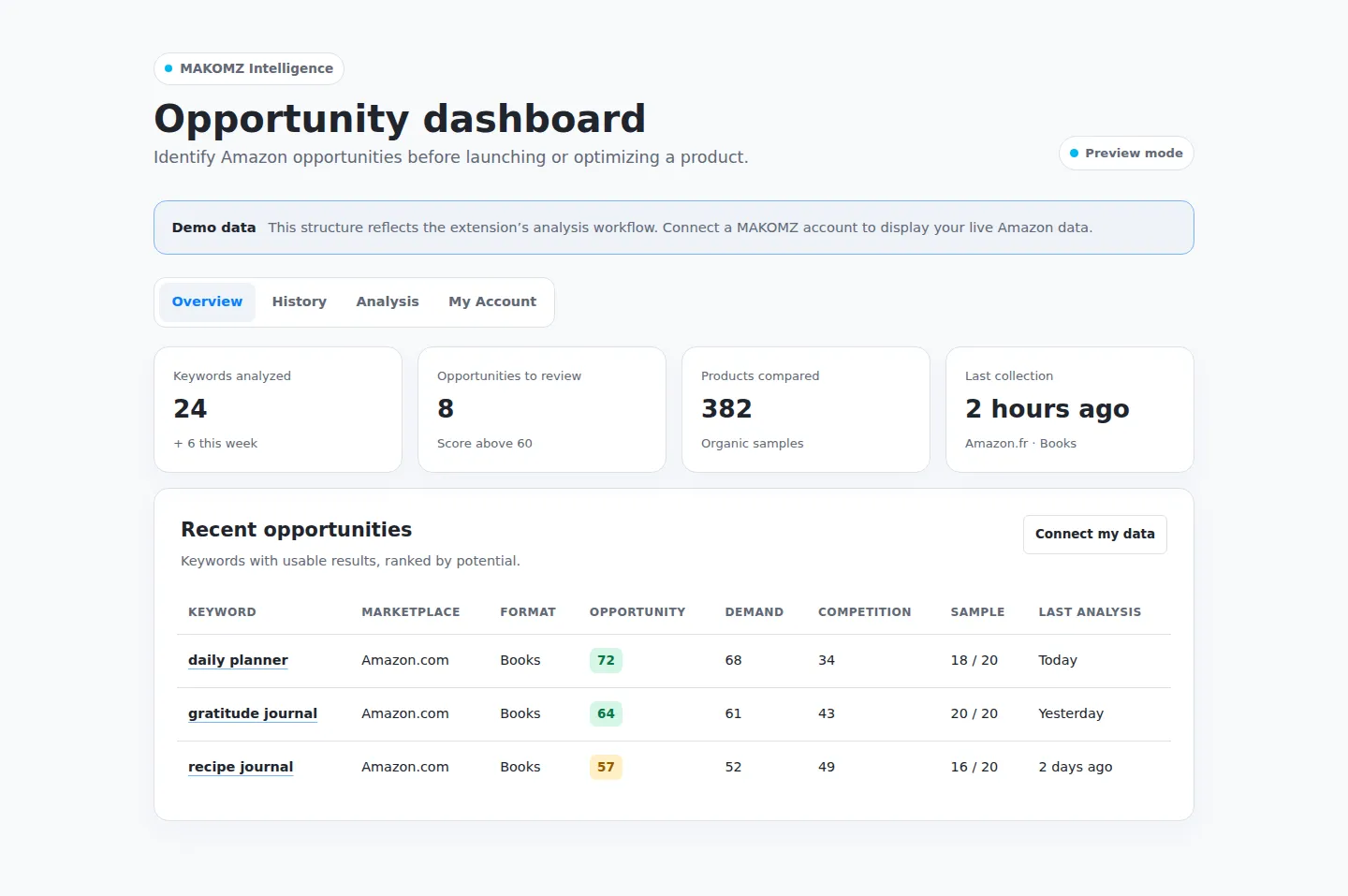This screenshot has width=1348, height=896.
Task: Click the LAST ANALYSIS column header
Action: coord(1090,612)
